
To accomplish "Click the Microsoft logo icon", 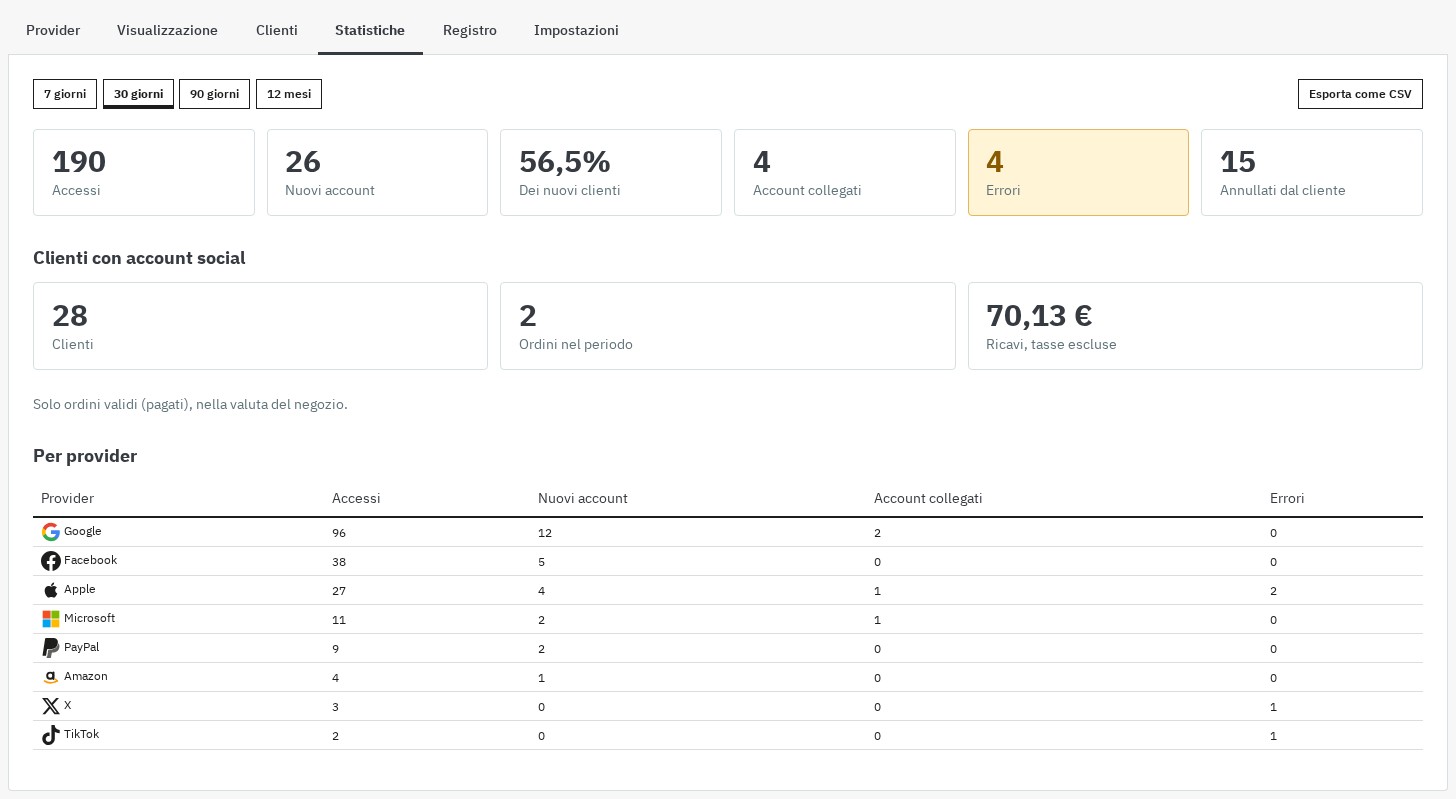I will (x=51, y=619).
